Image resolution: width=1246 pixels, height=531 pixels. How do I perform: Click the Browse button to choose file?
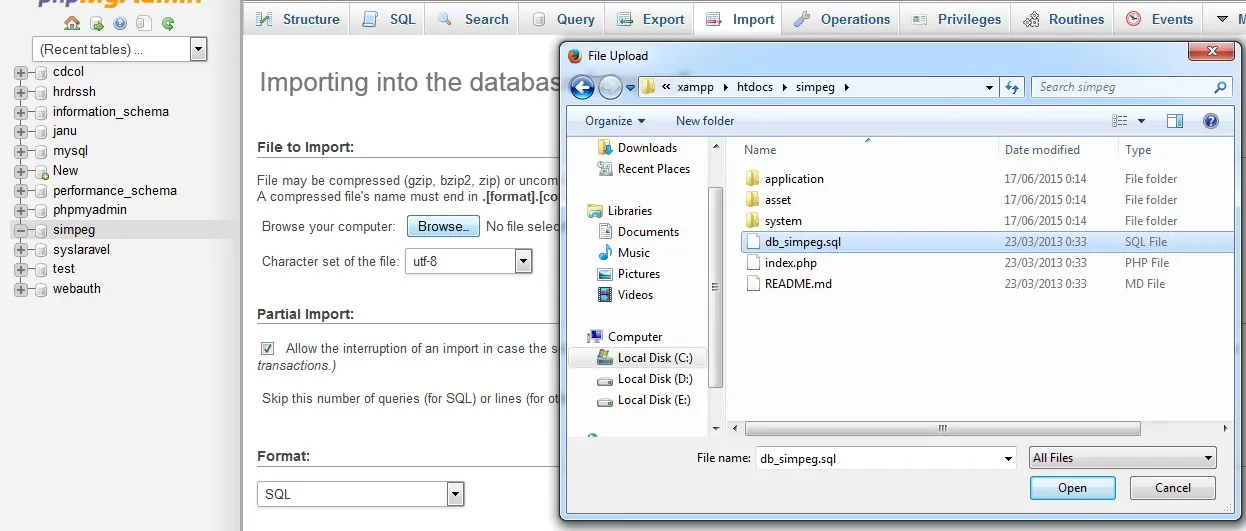click(443, 227)
